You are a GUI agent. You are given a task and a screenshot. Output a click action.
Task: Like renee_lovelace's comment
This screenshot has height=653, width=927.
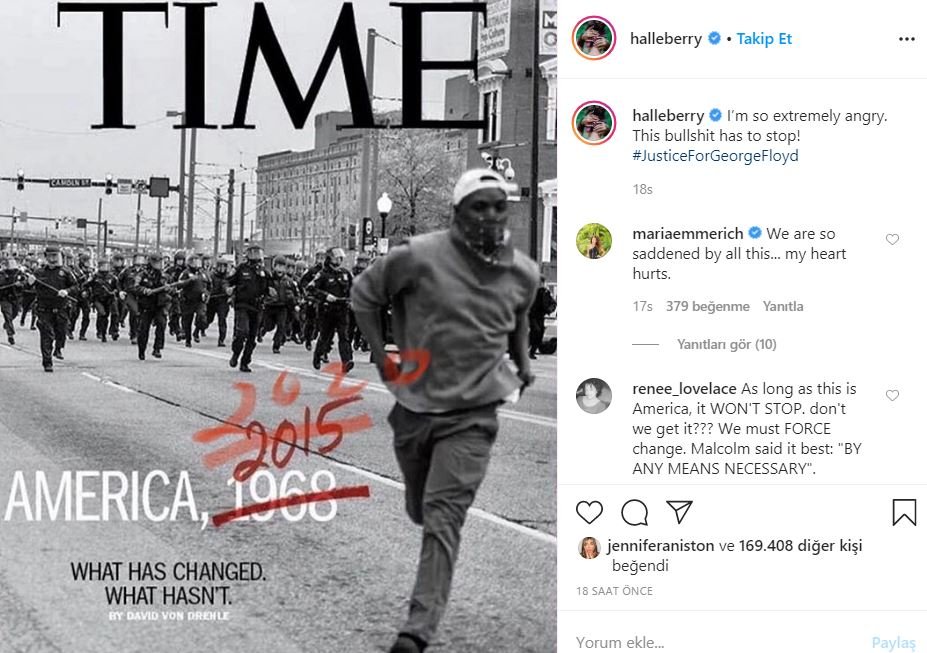pos(892,395)
